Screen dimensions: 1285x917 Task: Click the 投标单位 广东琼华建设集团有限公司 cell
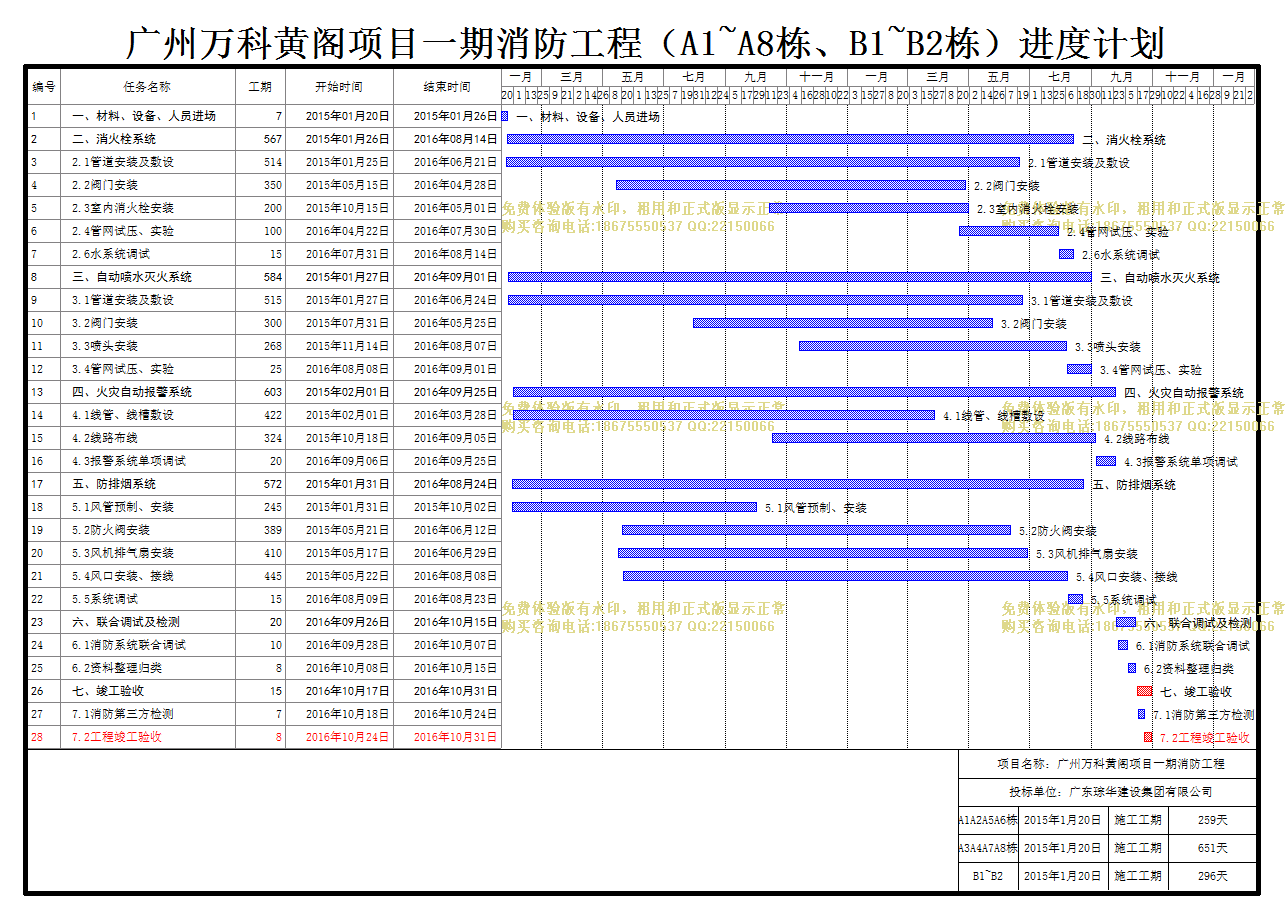pyautogui.click(x=1110, y=792)
